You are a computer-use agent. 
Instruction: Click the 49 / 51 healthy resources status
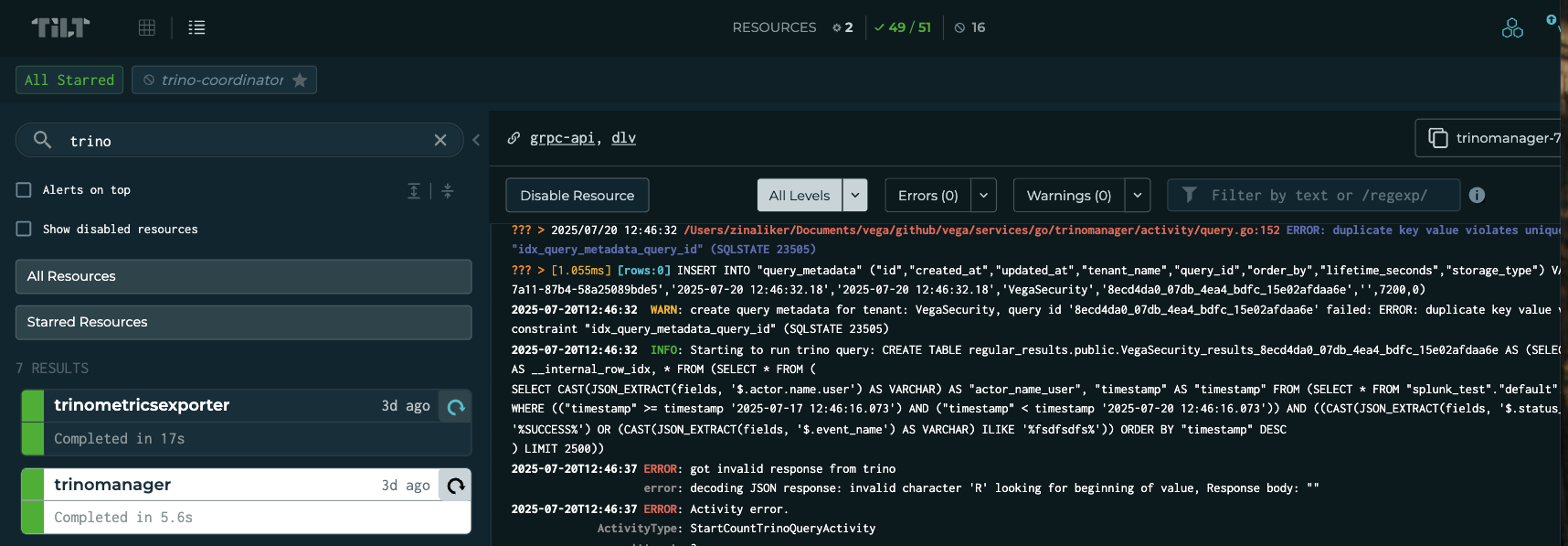(x=903, y=27)
